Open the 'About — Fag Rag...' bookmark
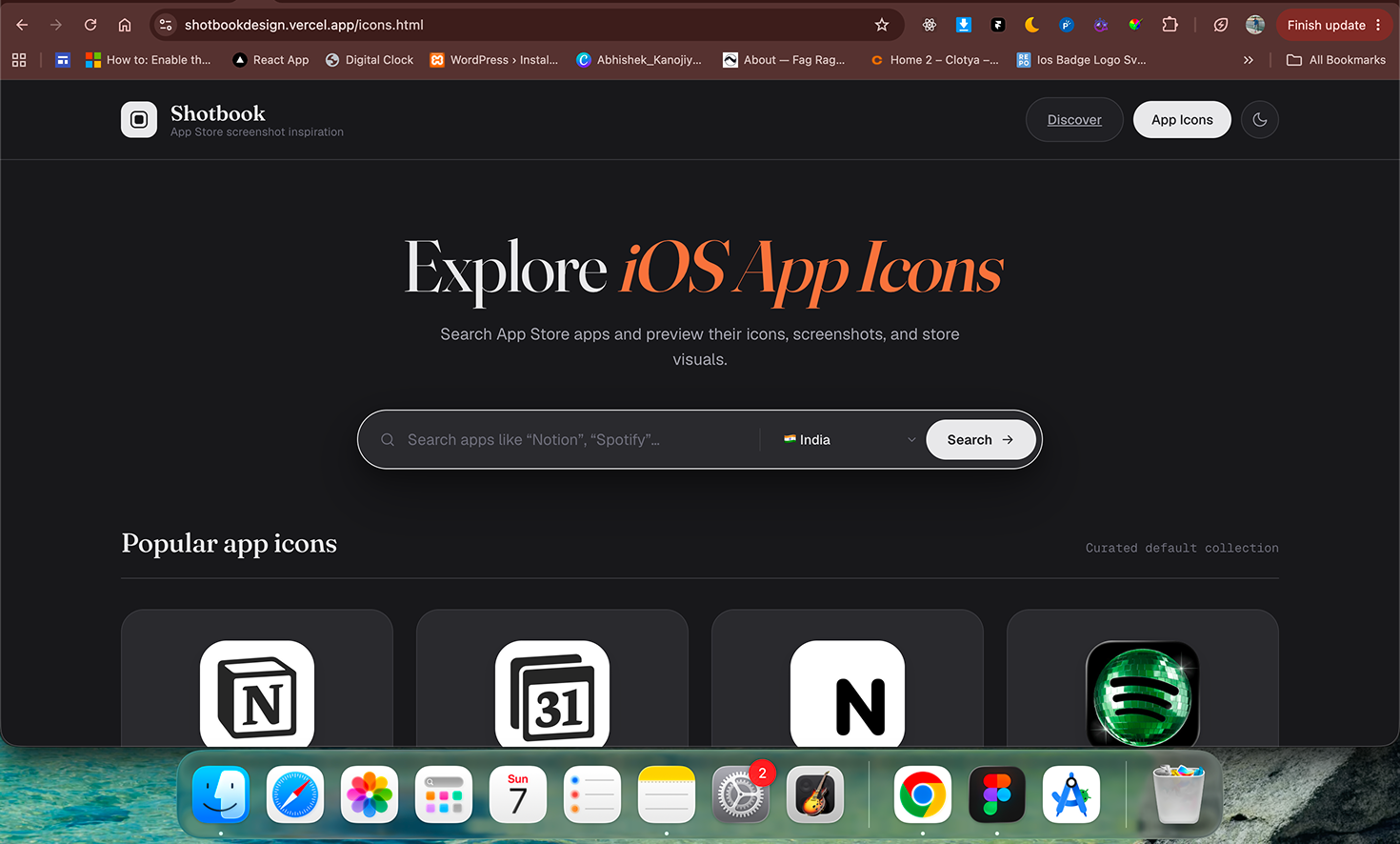Screen dimensions: 1400x844 (784, 60)
